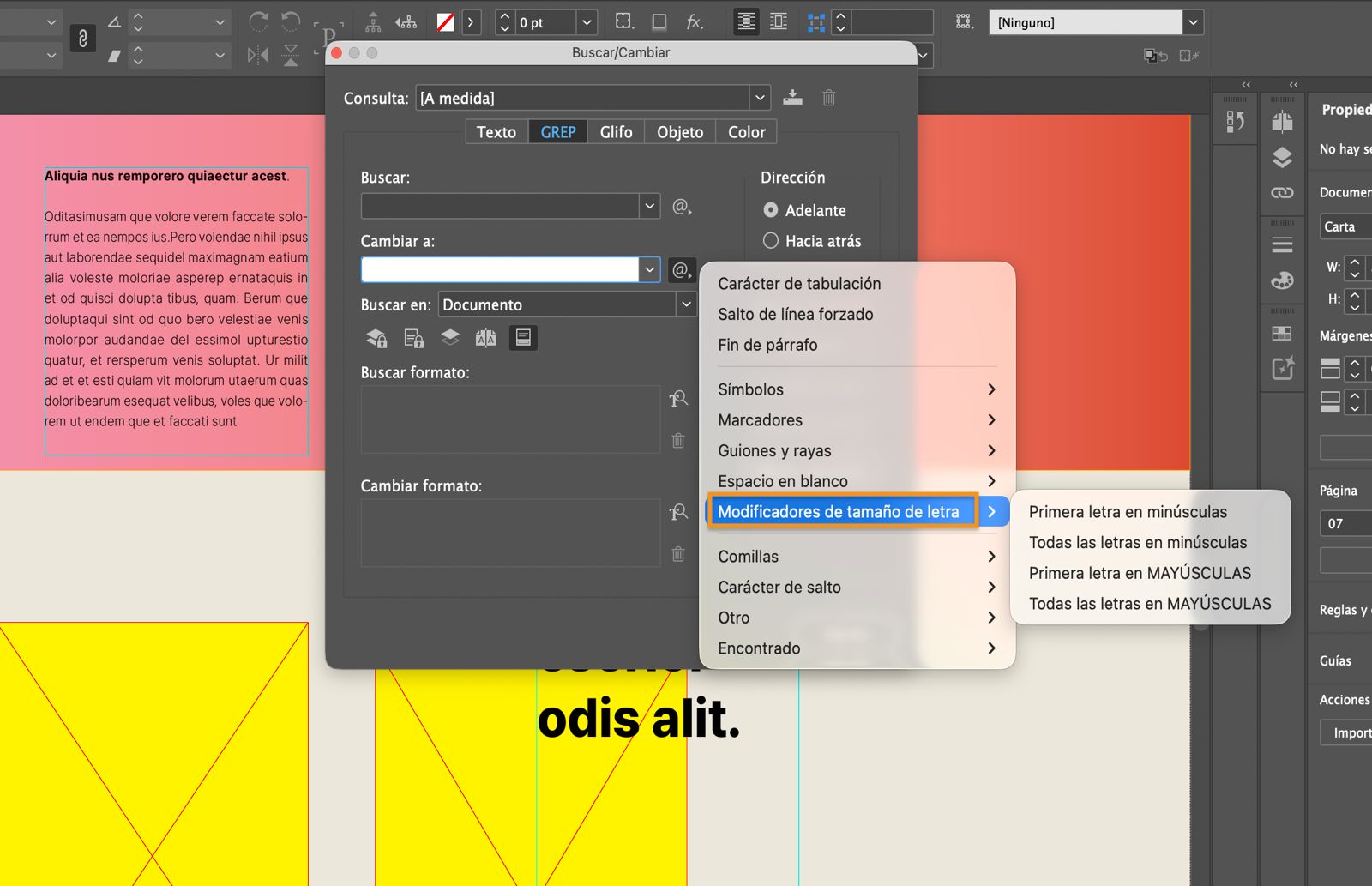Toggle include hidden layers search option
This screenshot has height=886, width=1372.
tap(450, 338)
